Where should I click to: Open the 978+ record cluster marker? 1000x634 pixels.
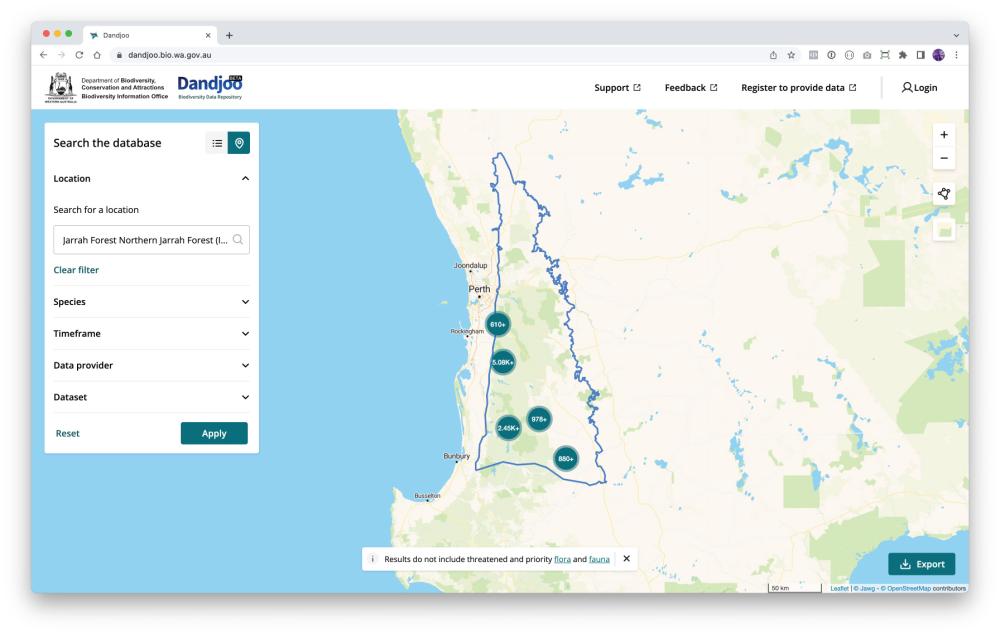pyautogui.click(x=539, y=419)
